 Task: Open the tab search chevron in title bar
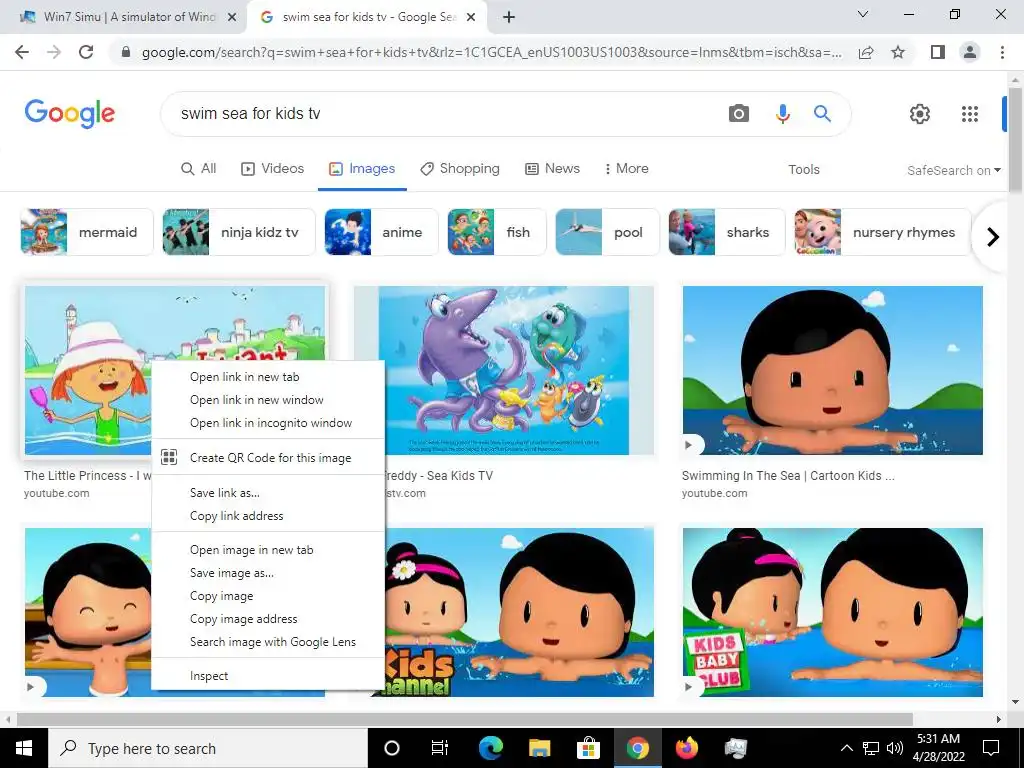tap(863, 14)
